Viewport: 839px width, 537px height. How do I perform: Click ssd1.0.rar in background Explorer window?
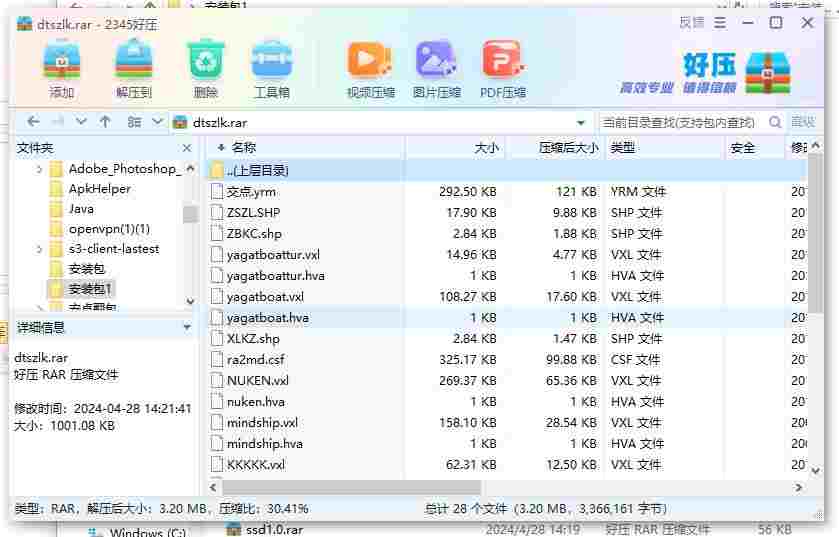274,530
